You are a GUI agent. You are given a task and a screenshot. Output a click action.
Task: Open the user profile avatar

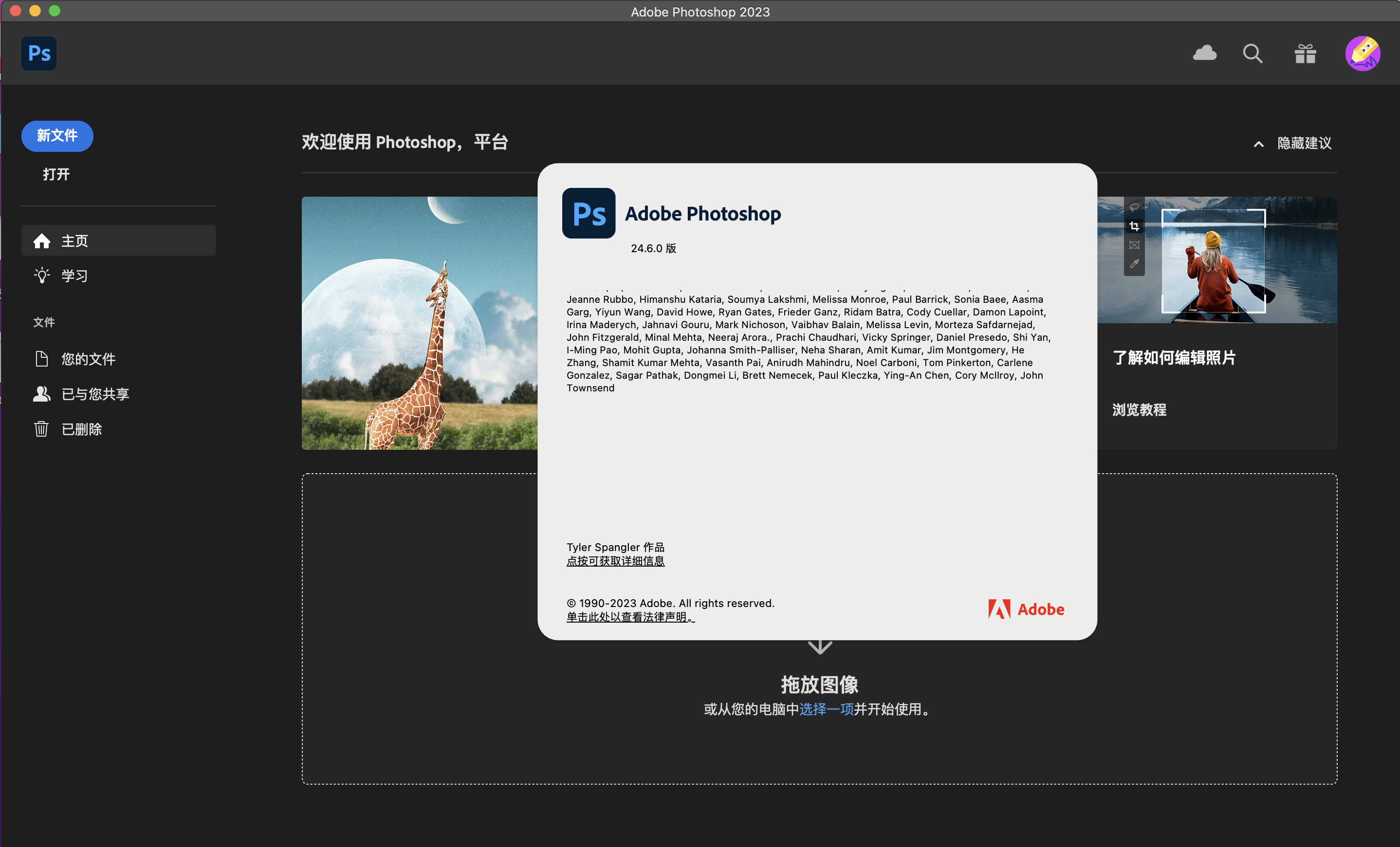point(1363,54)
